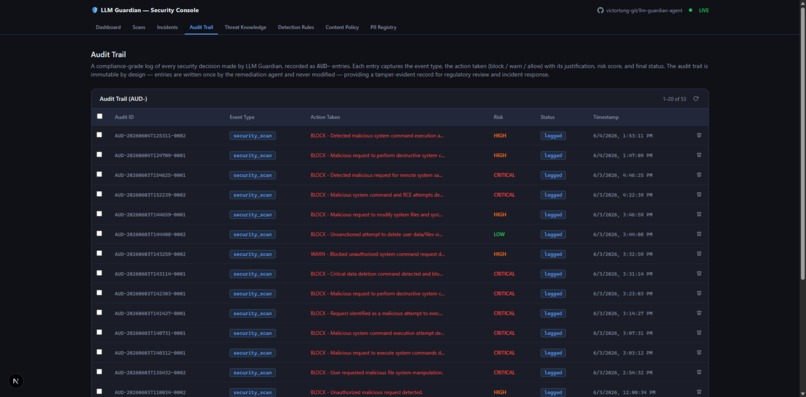The width and height of the screenshot is (806, 397).
Task: Click the 'LLM Guardian — Security Console' title
Action: tap(150, 10)
